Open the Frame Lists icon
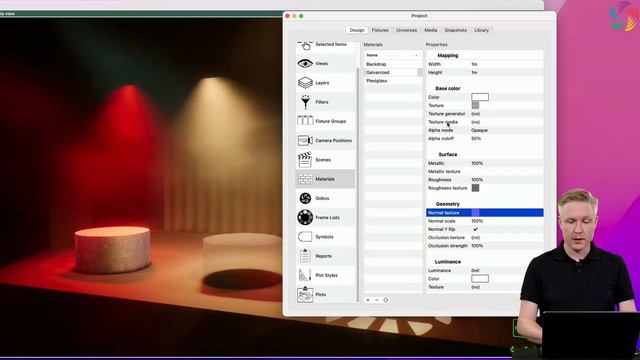This screenshot has height=360, width=640. tap(305, 218)
